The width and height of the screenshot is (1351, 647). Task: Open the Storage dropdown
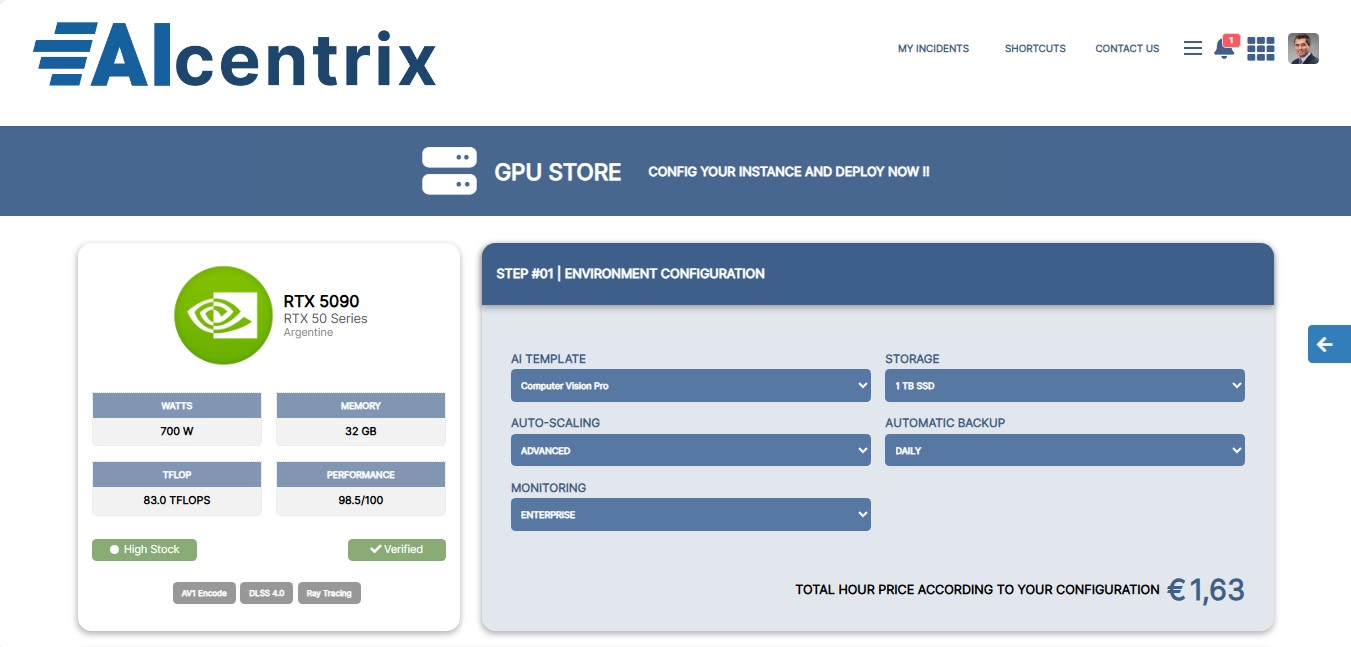tap(1064, 386)
